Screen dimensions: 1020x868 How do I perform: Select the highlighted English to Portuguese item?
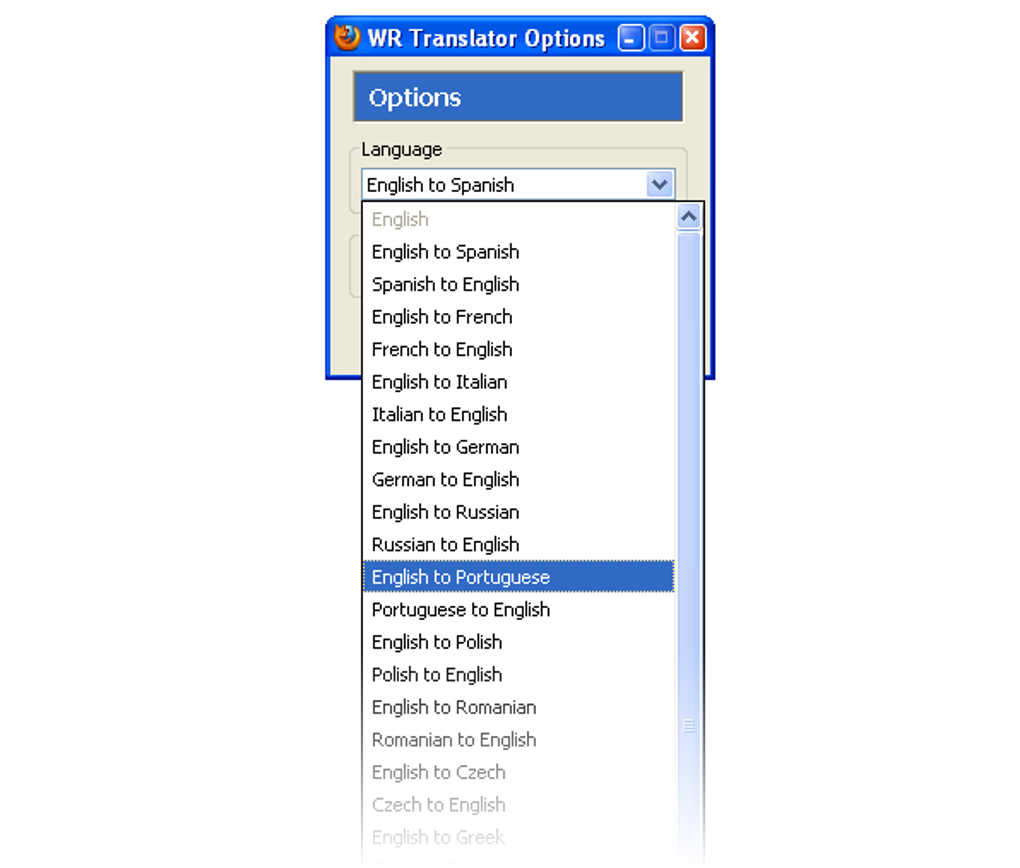461,577
